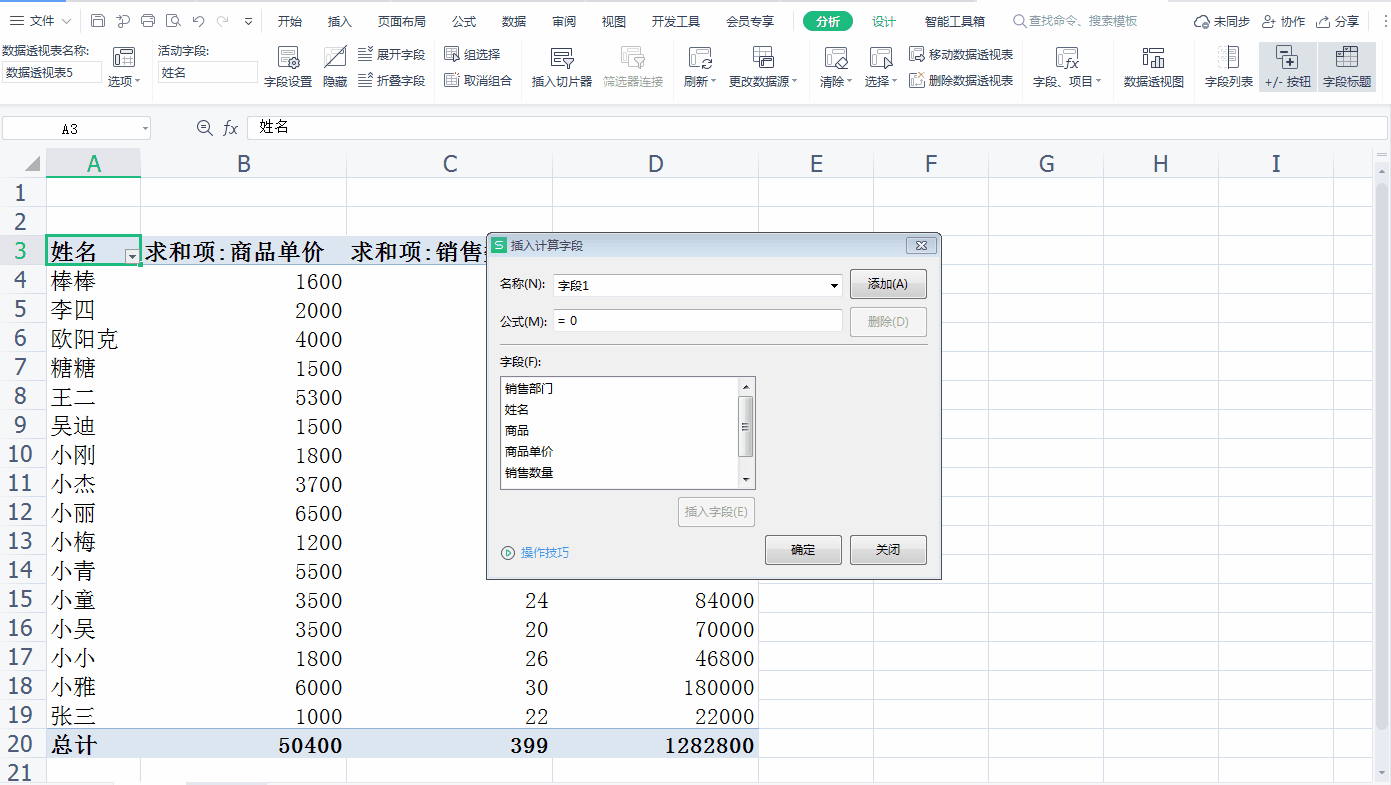Close the 插入计算字段 dialog with X
The width and height of the screenshot is (1391, 785).
coord(920,245)
